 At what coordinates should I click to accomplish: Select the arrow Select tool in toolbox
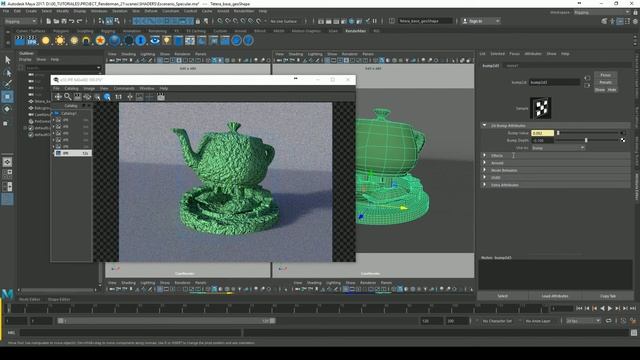[x=7, y=60]
